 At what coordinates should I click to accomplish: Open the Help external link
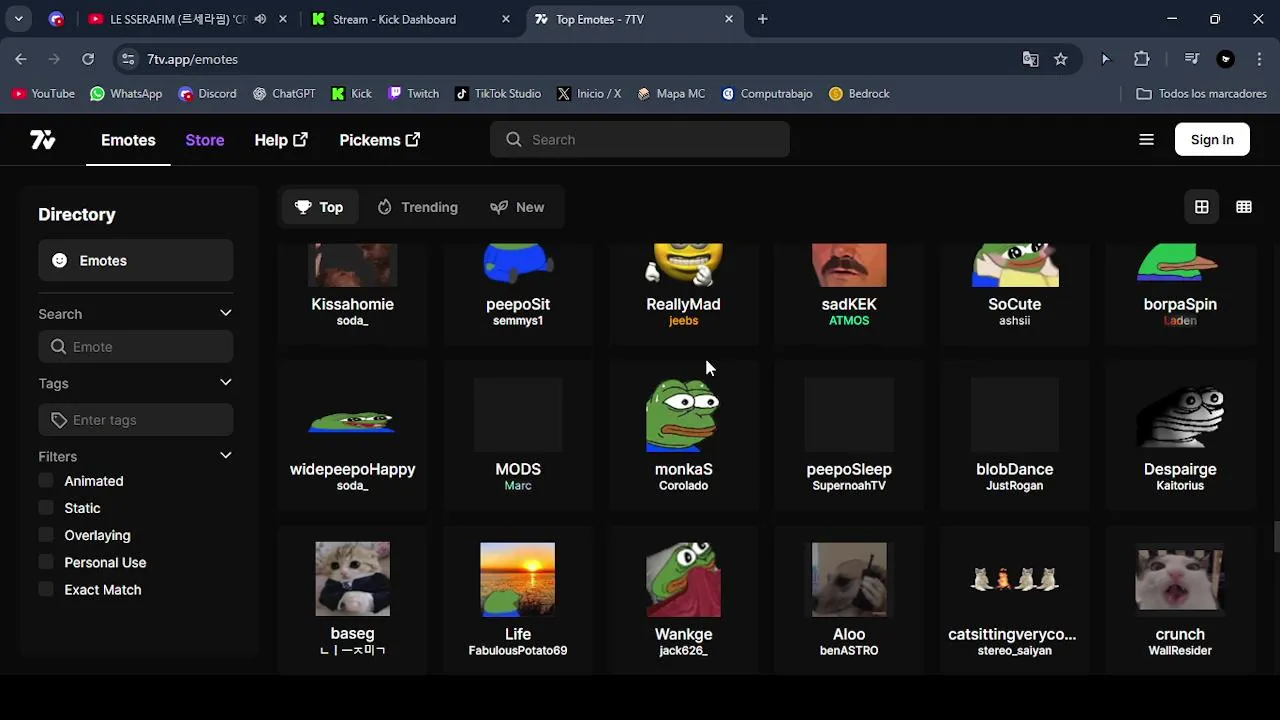click(x=281, y=140)
